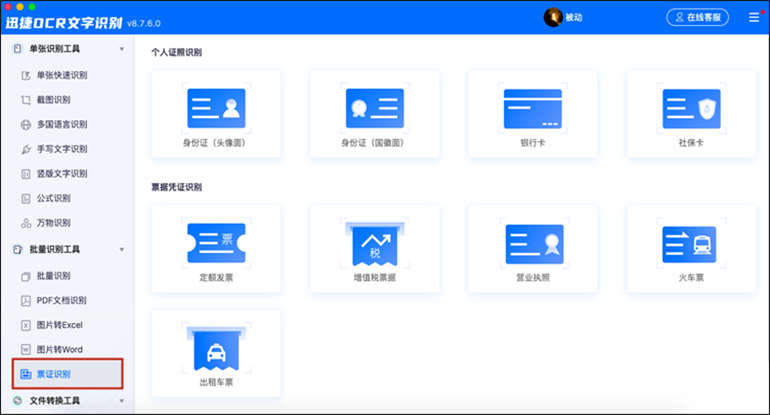Click the 图片转Excel icon
Image resolution: width=770 pixels, height=415 pixels.
[26, 325]
